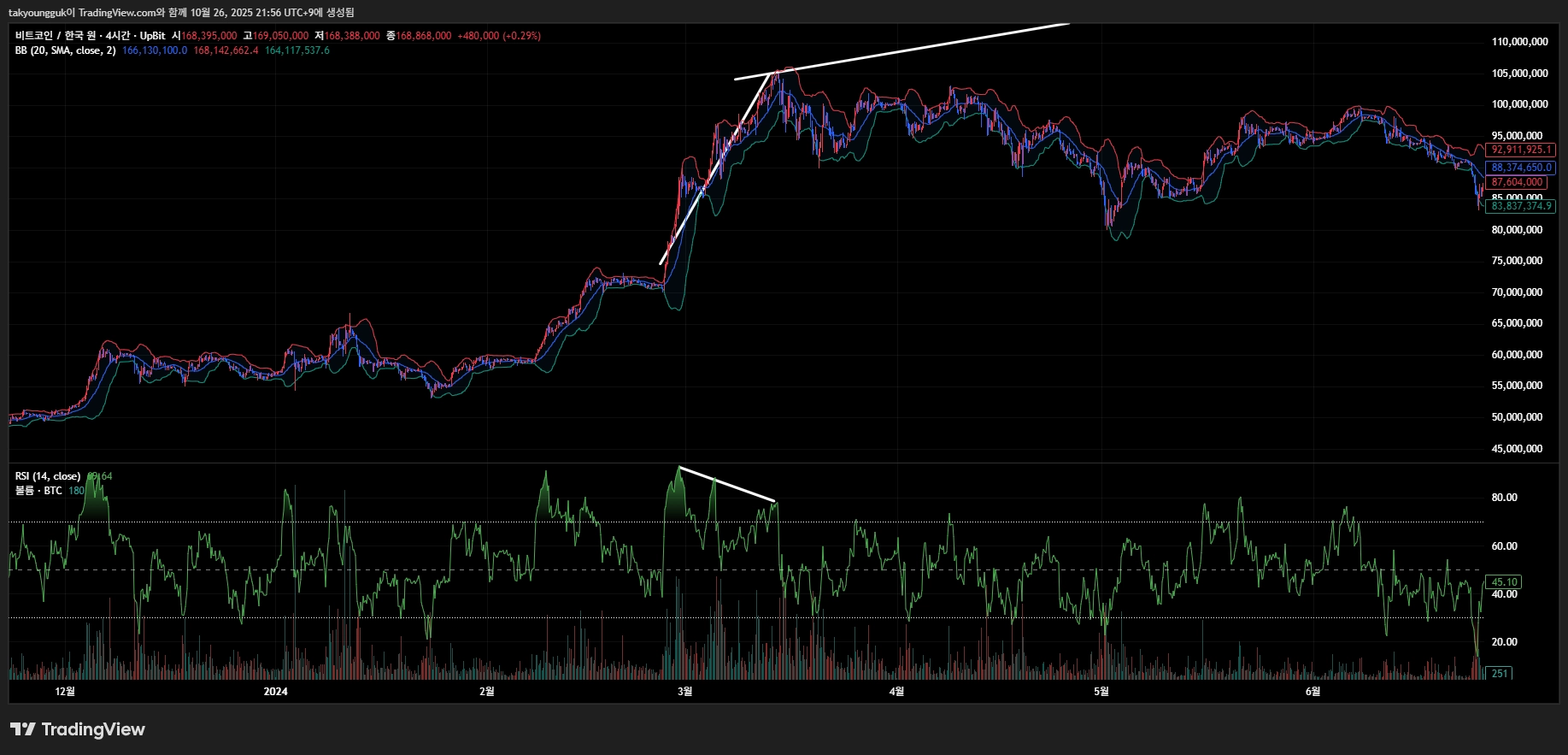Click the 80.00 RSI axis label
The image size is (1568, 755).
1504,498
